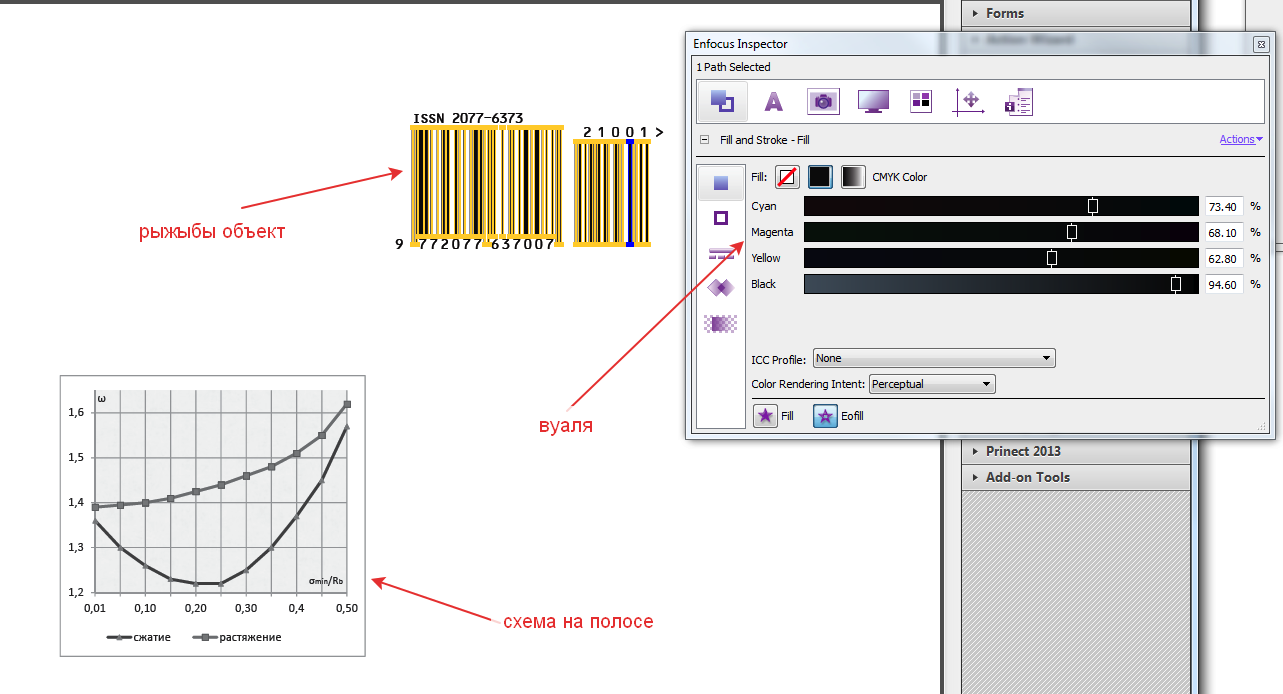Select the Fill star rule button
1283x694 pixels.
pyautogui.click(x=765, y=416)
